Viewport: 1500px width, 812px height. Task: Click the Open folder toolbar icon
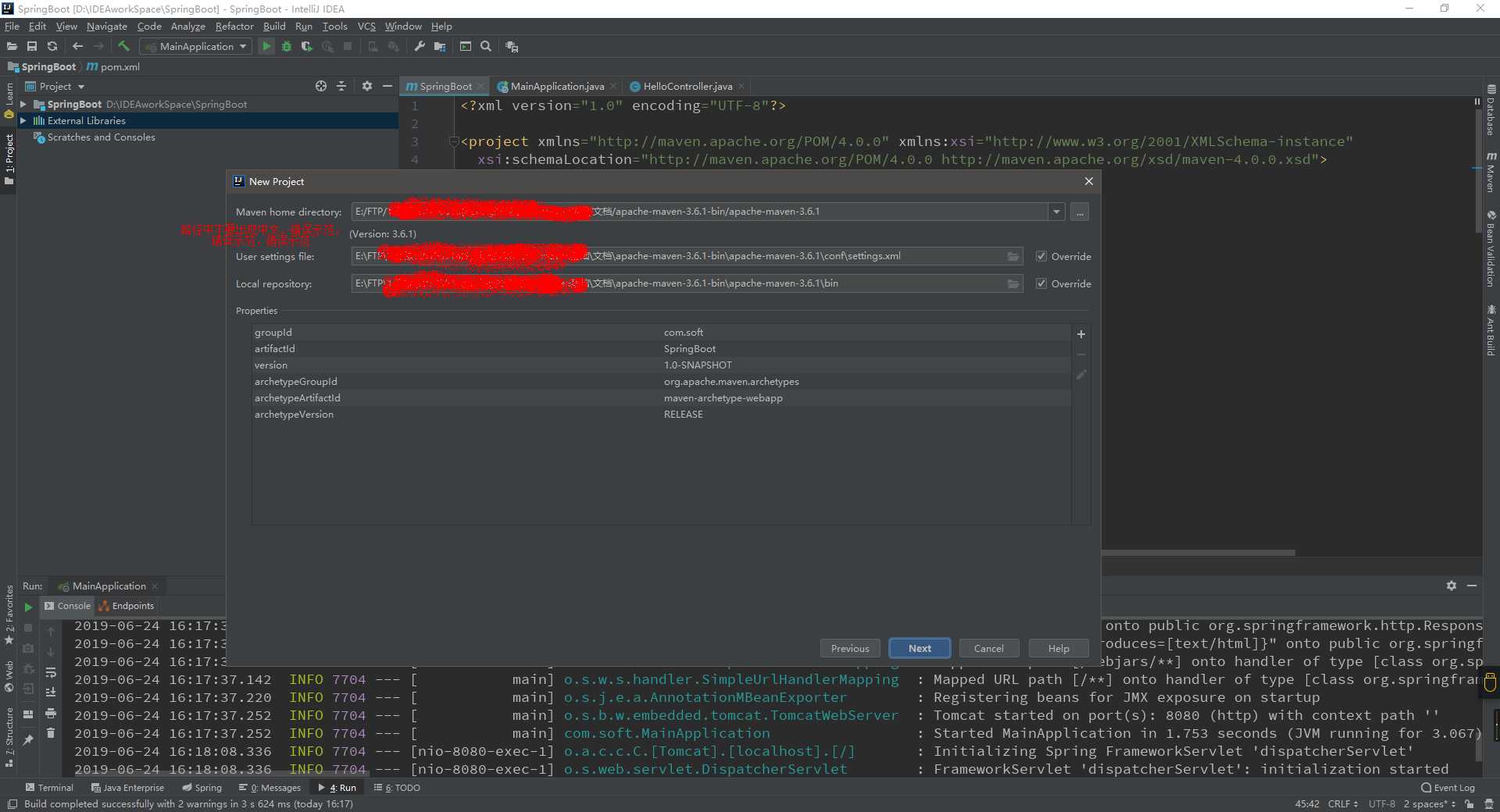click(12, 47)
